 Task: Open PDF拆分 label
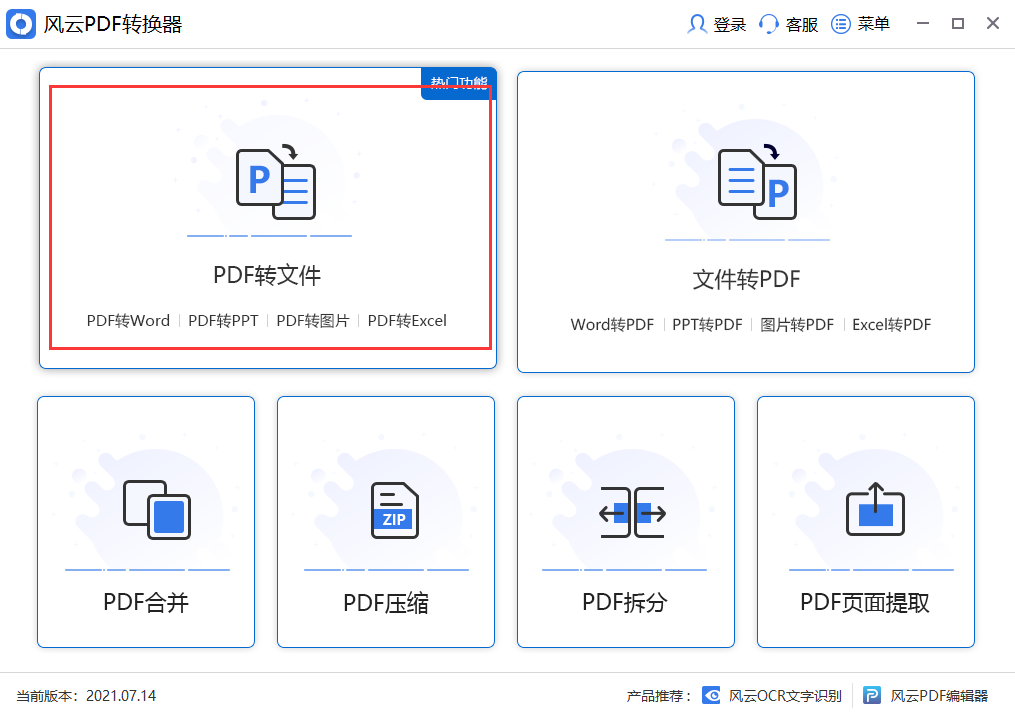pos(625,602)
